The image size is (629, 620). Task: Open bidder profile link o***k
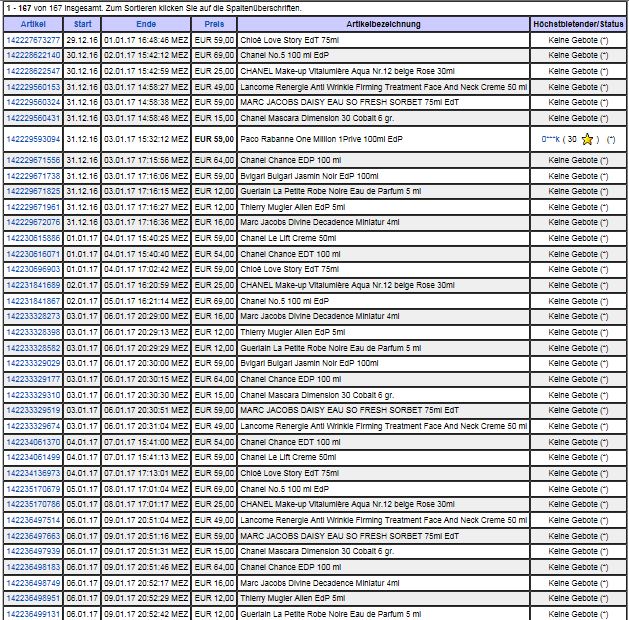click(x=550, y=139)
